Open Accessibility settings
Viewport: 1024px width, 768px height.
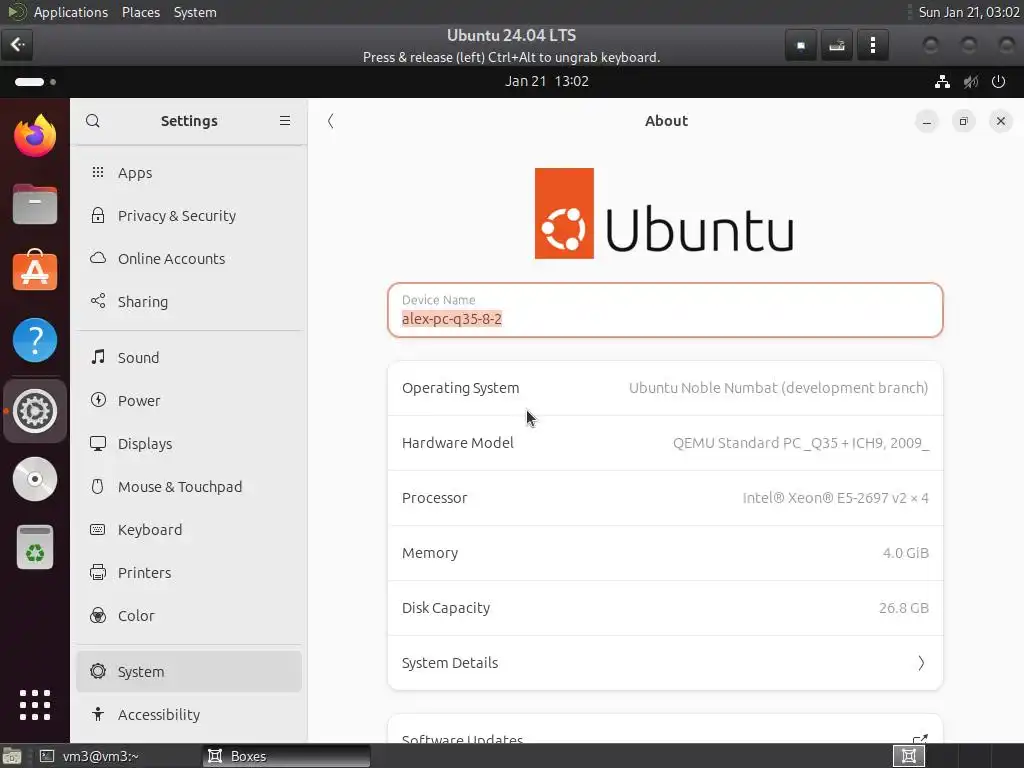(x=189, y=714)
